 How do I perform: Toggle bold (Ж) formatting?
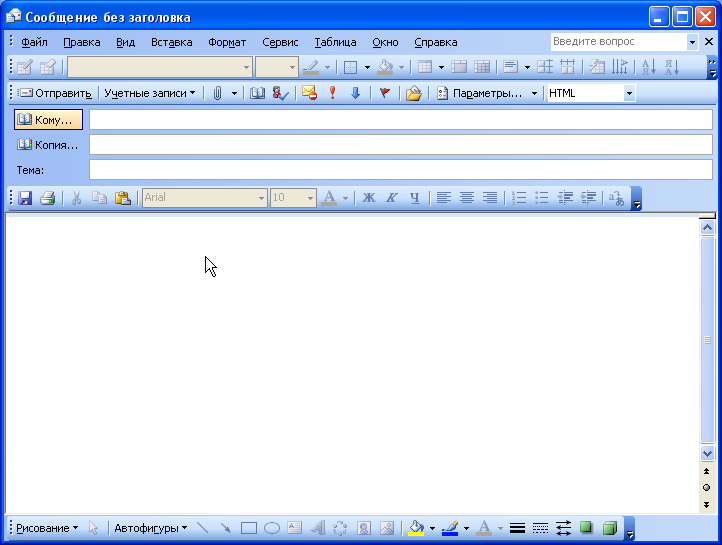point(368,198)
